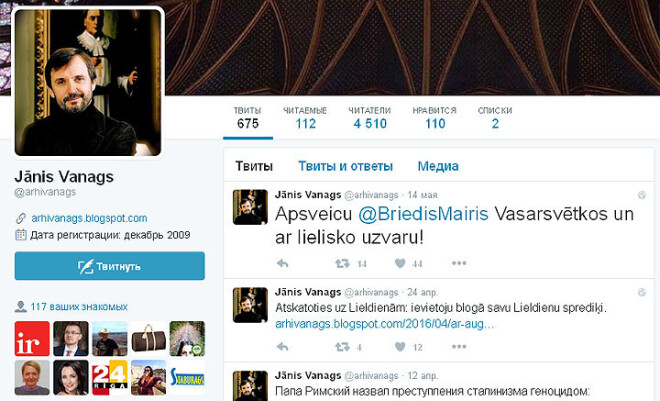
Task: Open the Читаемые 112 following list
Action: pyautogui.click(x=305, y=118)
